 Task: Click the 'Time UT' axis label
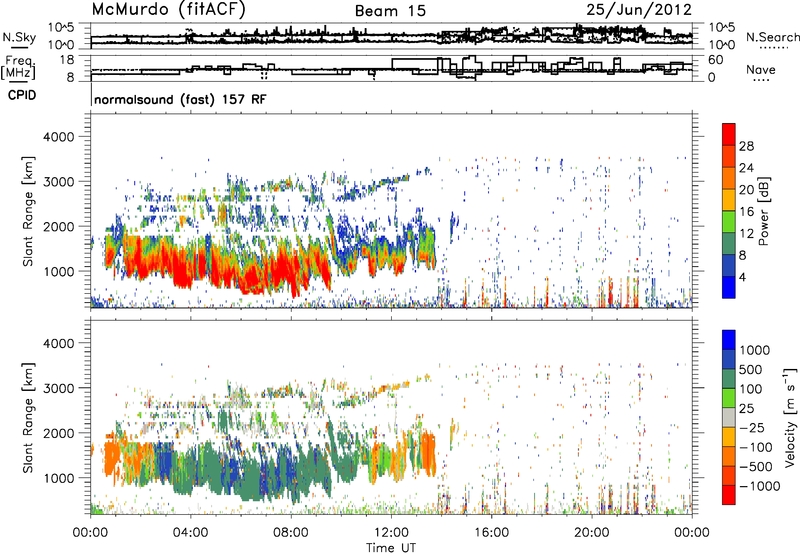coord(391,547)
